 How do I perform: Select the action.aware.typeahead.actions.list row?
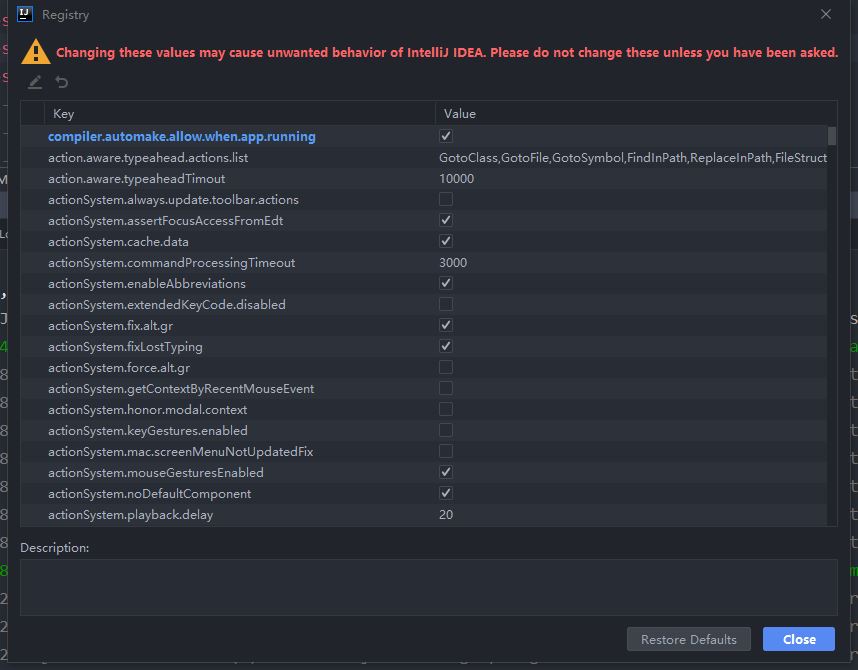tap(148, 158)
